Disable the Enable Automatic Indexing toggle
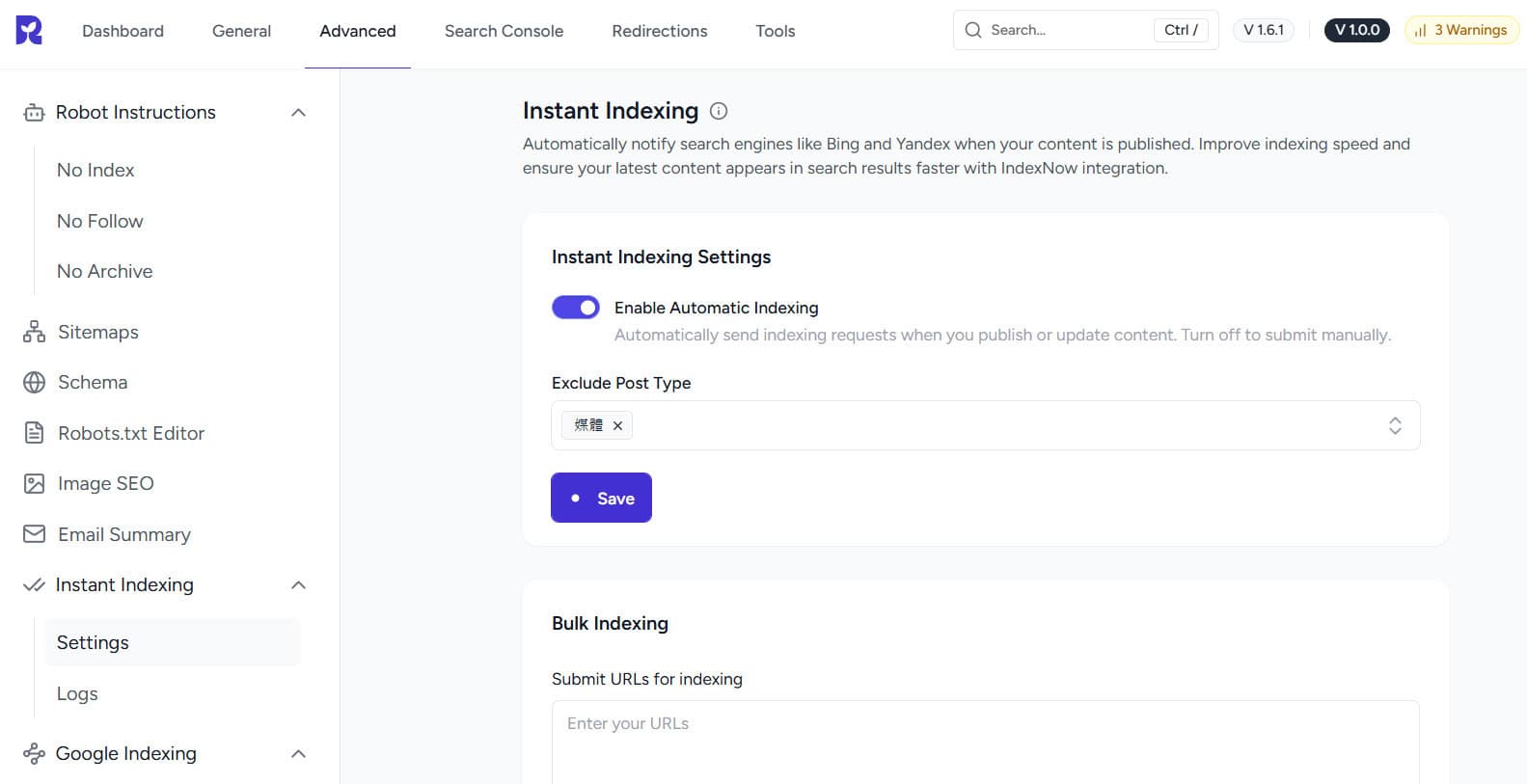The image size is (1527, 784). (576, 308)
